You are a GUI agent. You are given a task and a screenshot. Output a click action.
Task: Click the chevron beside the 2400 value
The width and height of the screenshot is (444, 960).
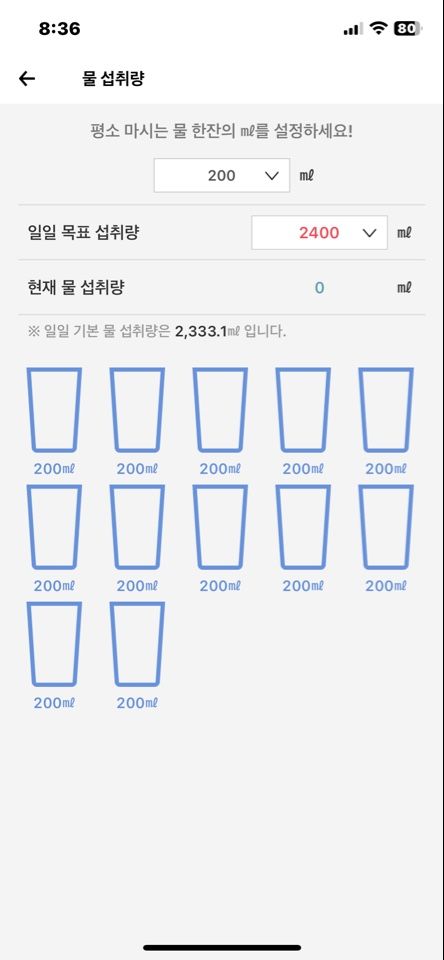(369, 233)
